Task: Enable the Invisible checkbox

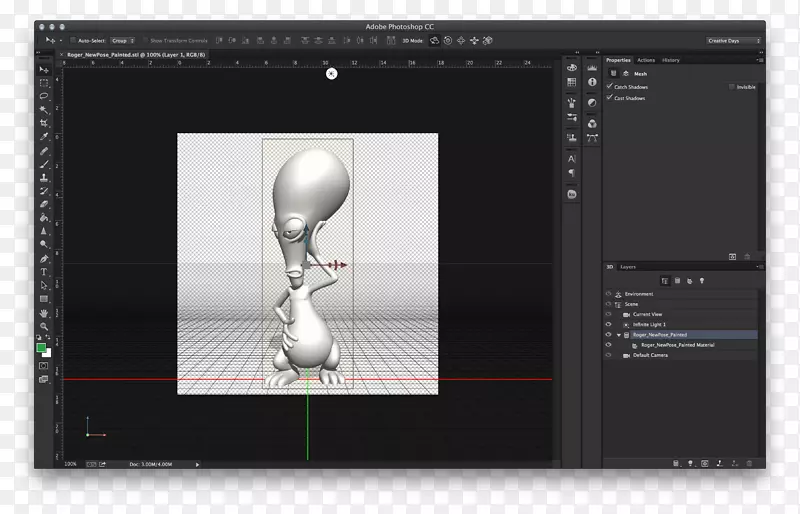Action: [732, 87]
